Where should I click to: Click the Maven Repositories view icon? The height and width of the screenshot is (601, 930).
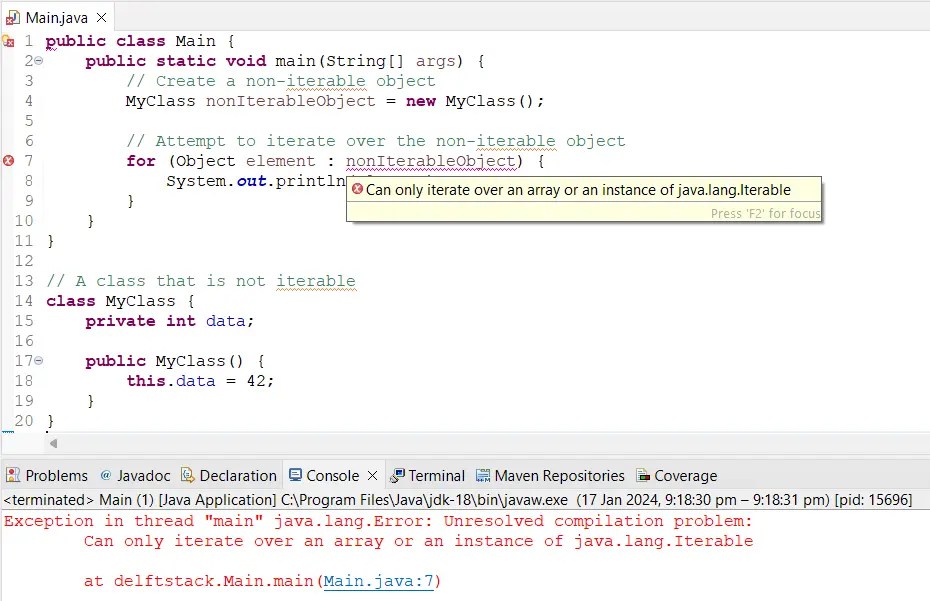click(483, 475)
